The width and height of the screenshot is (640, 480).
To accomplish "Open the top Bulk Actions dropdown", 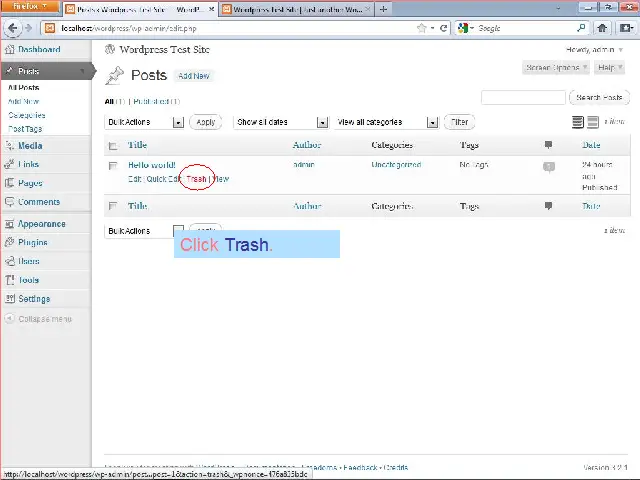I will 144,122.
